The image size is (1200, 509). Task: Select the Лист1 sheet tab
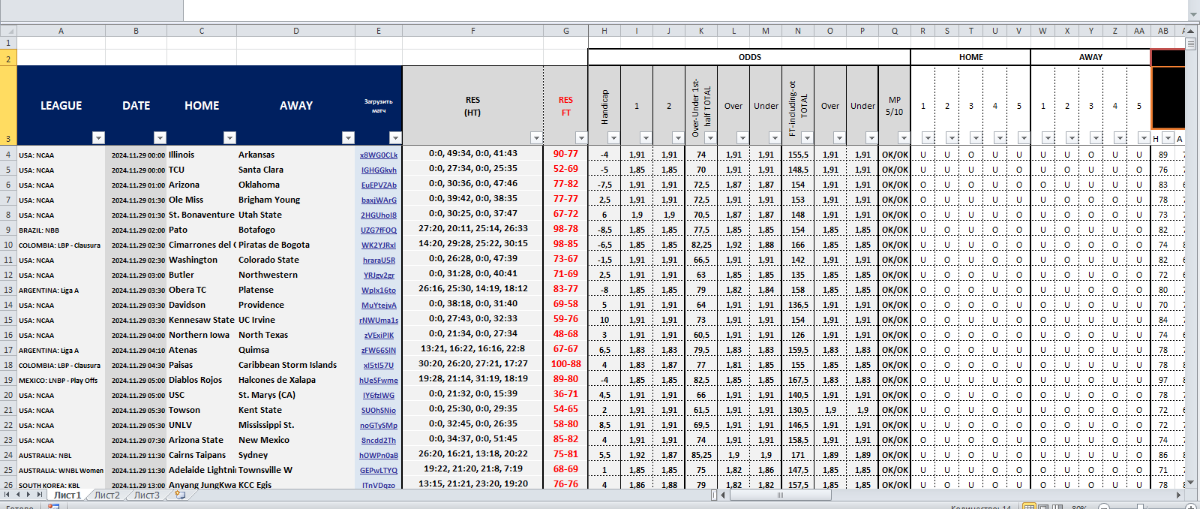pos(67,495)
